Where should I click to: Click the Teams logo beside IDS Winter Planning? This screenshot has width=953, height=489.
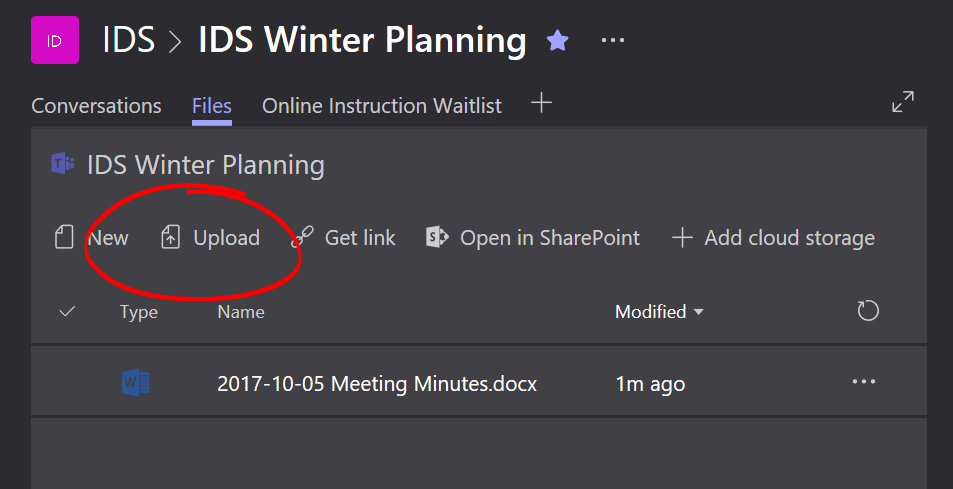click(x=63, y=164)
